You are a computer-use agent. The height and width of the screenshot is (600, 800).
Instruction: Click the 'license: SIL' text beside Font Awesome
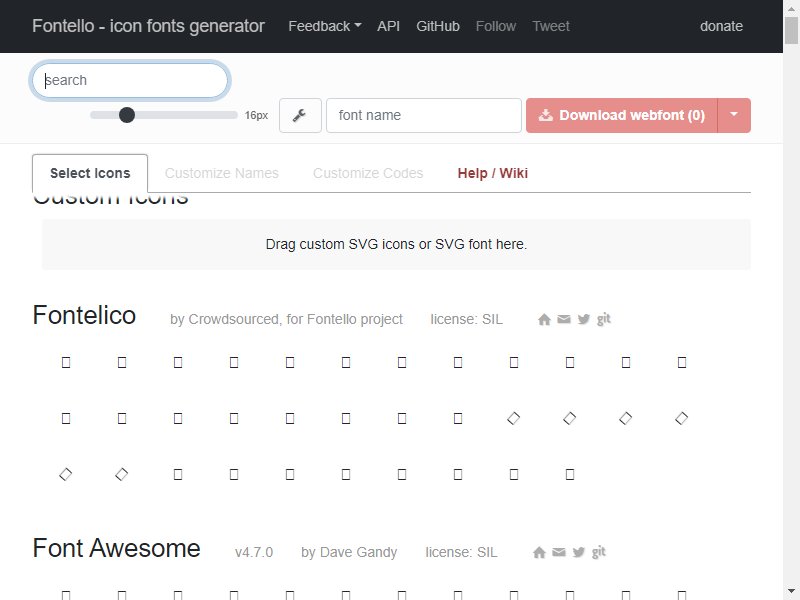click(461, 553)
